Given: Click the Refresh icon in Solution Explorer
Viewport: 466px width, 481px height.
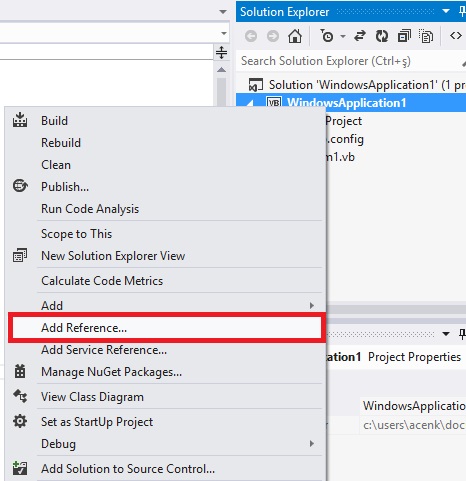Looking at the screenshot, I should 382,36.
